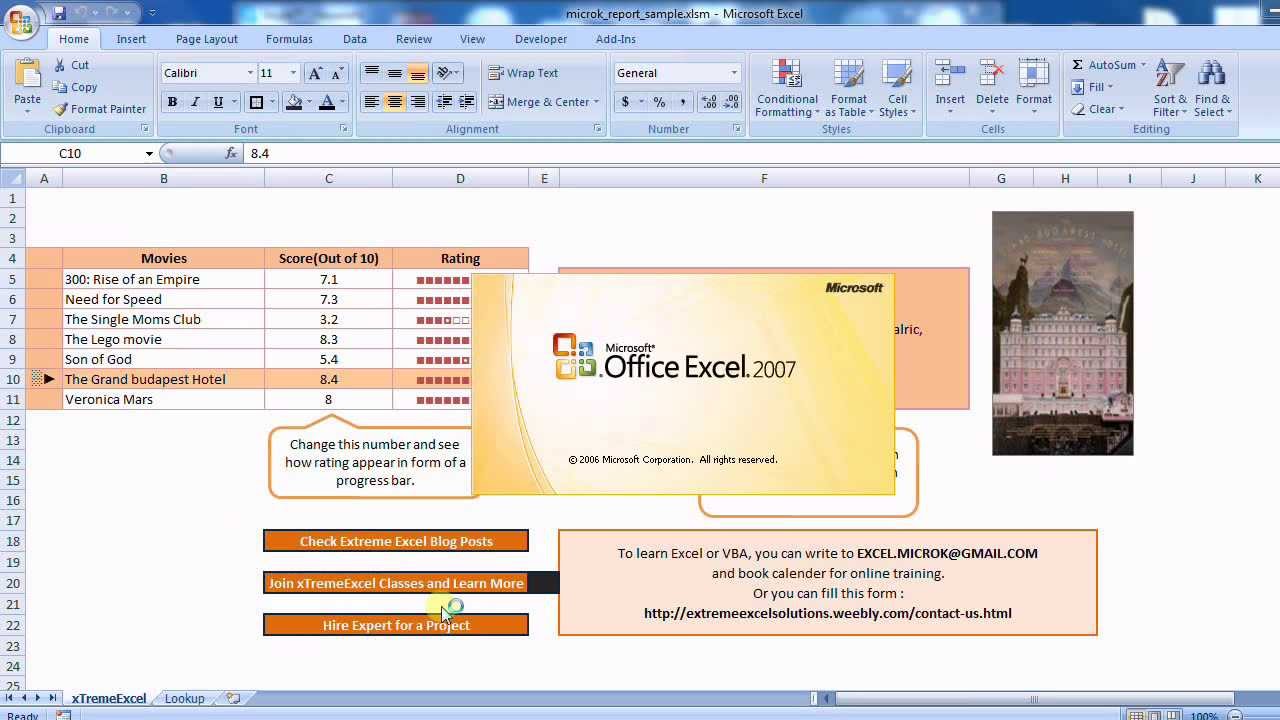Apply Percent Style format
Screen dimensions: 1280x720
(x=659, y=102)
